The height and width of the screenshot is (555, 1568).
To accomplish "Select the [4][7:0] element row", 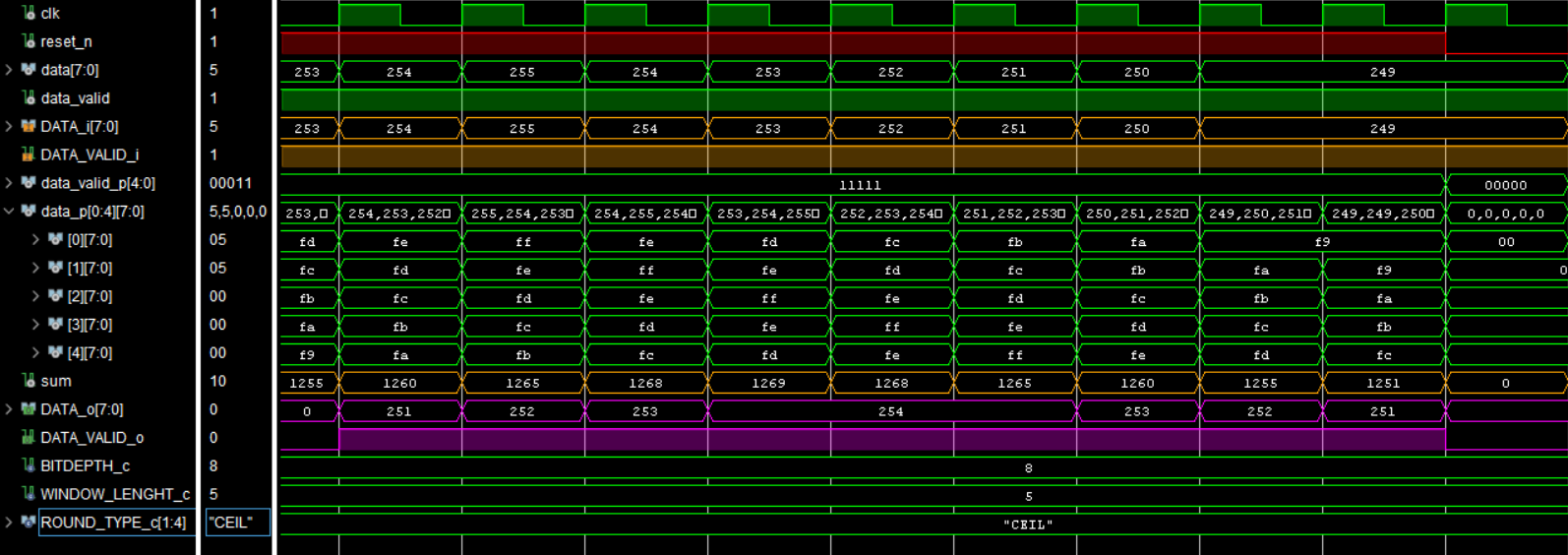I will 89,353.
